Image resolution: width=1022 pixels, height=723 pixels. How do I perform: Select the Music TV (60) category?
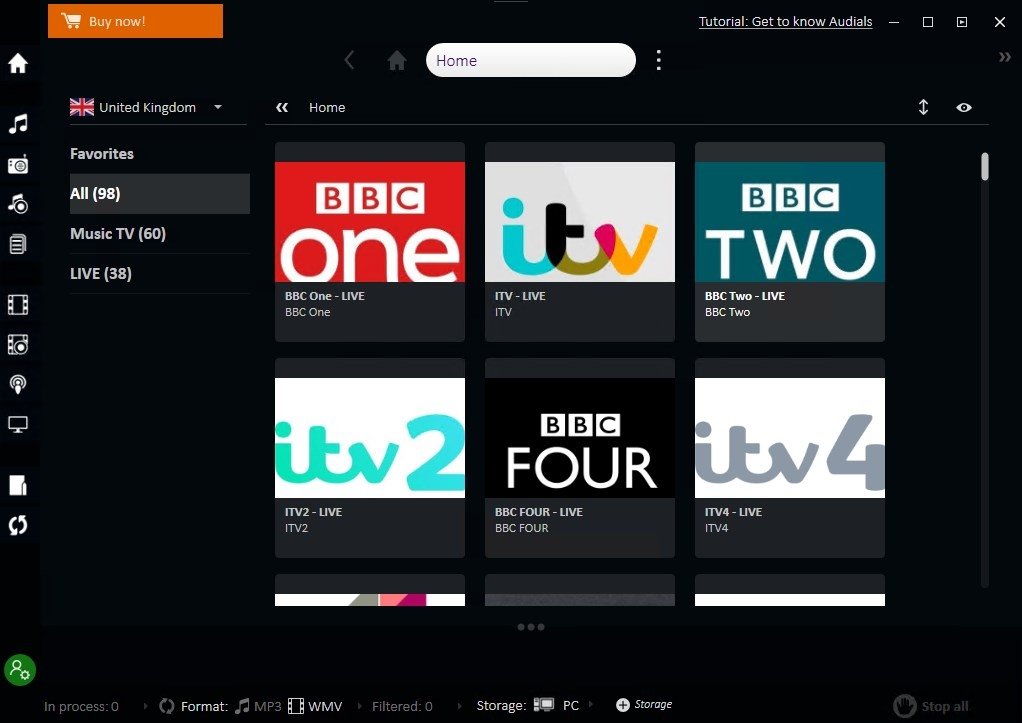160,233
